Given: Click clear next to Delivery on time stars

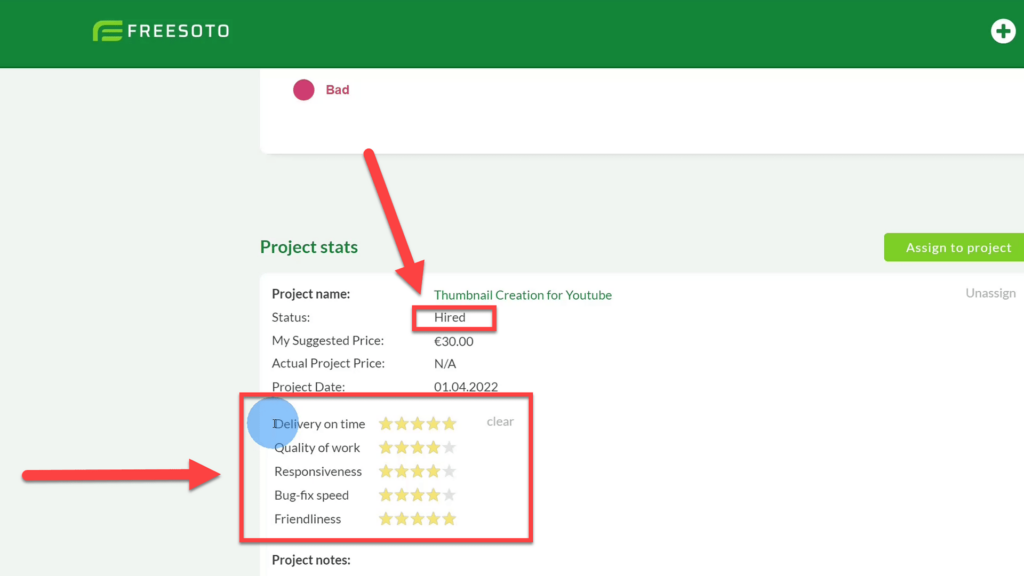Looking at the screenshot, I should click(500, 421).
